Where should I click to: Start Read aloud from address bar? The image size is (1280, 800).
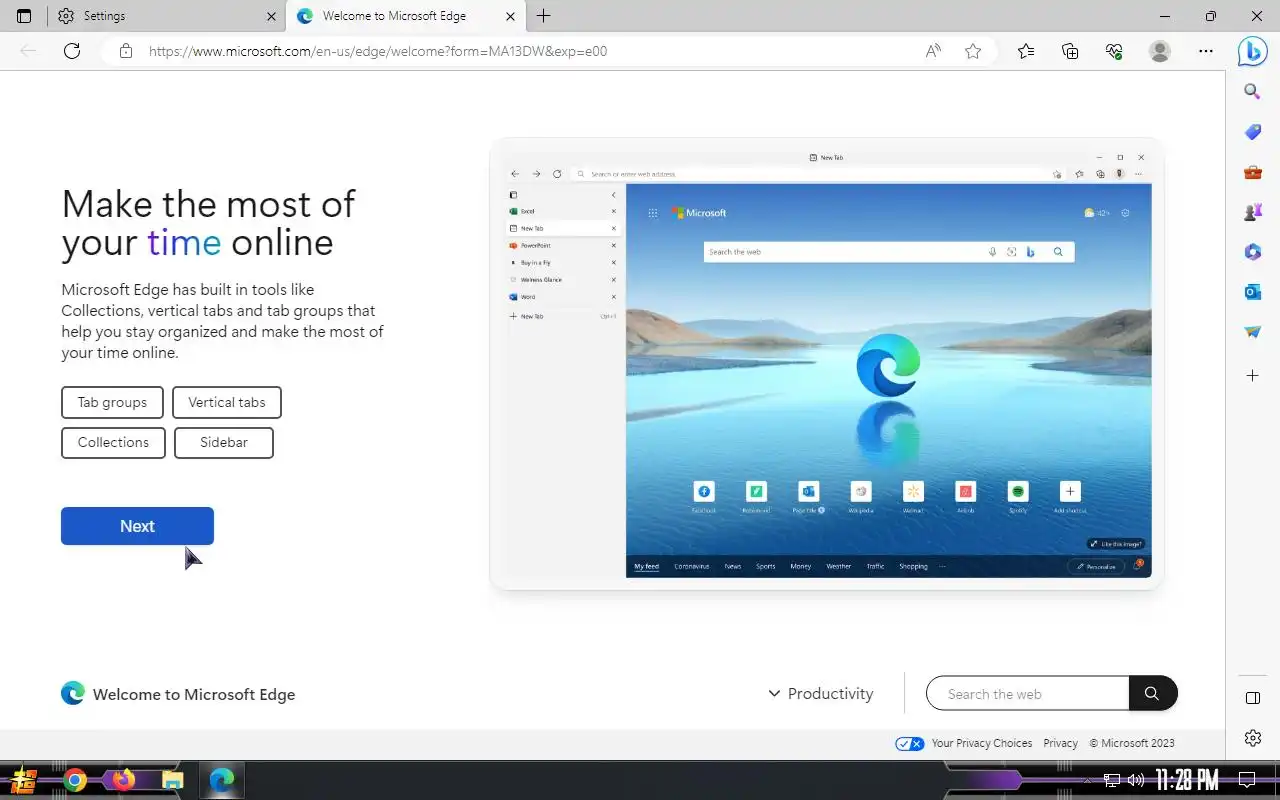933,51
